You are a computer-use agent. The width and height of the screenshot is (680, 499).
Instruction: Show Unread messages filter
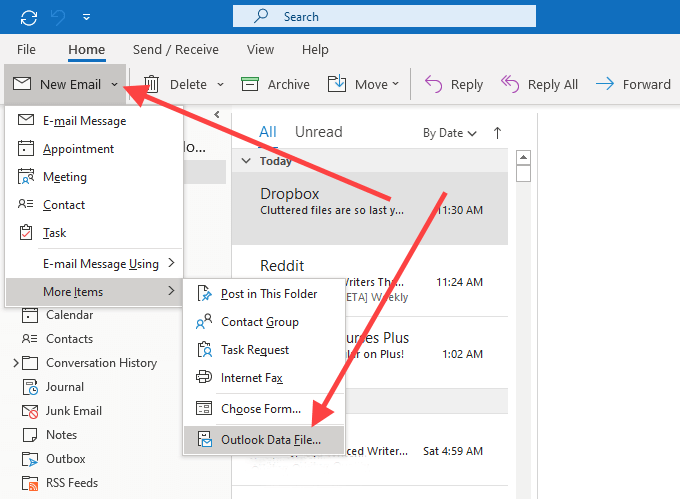(318, 132)
